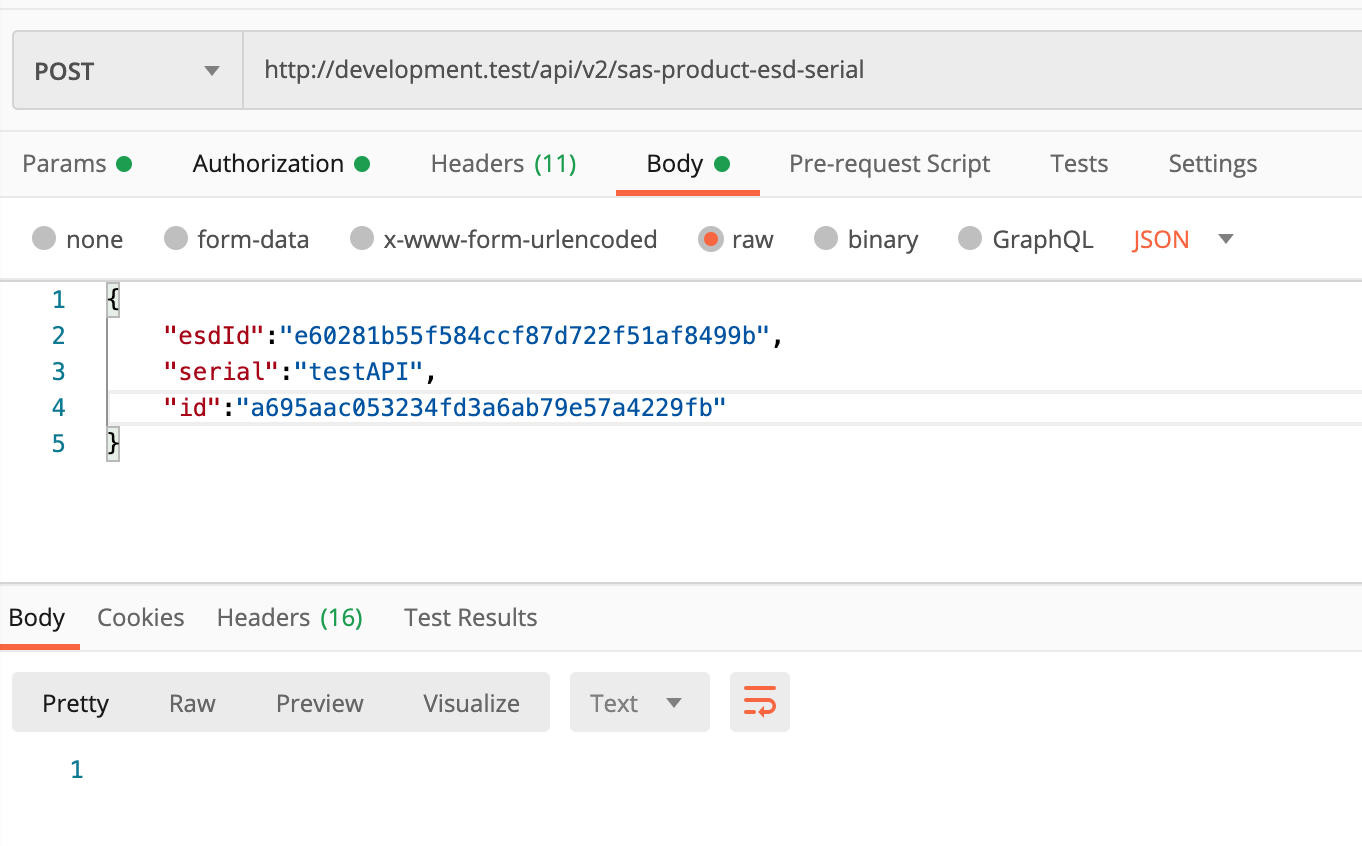Go to request Headers (11) tab
Viewport: 1362px width, 846px height.
[x=503, y=164]
